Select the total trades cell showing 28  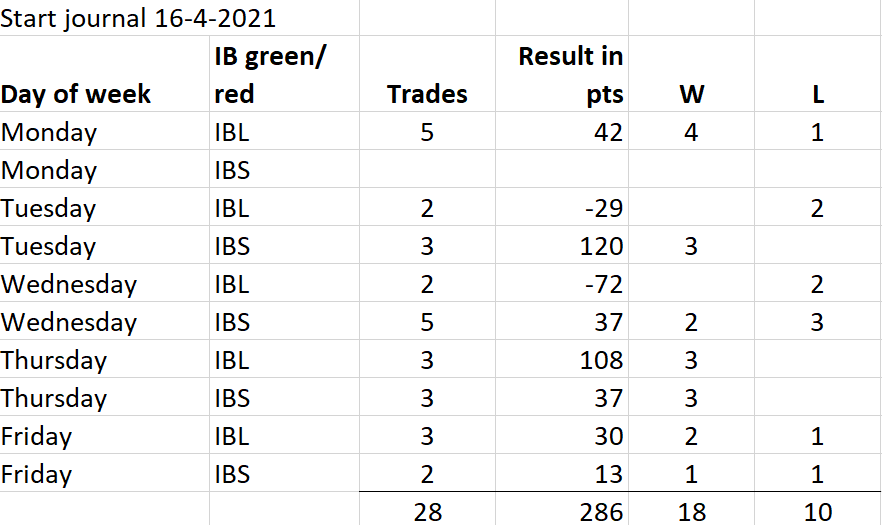428,509
